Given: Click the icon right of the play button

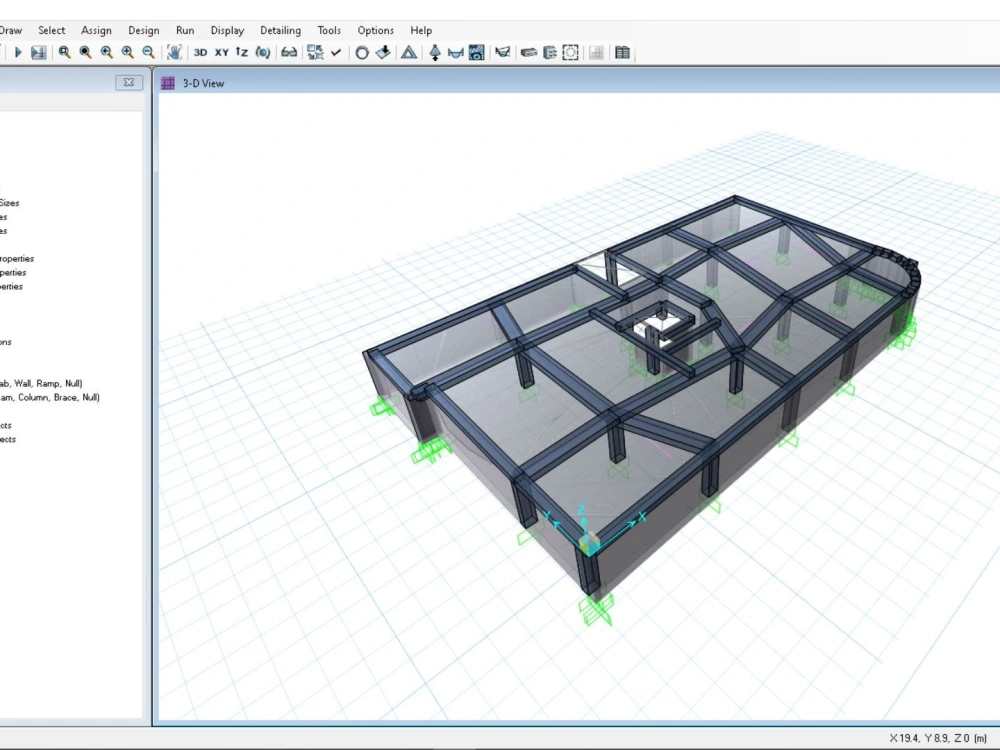Looking at the screenshot, I should (x=38, y=52).
